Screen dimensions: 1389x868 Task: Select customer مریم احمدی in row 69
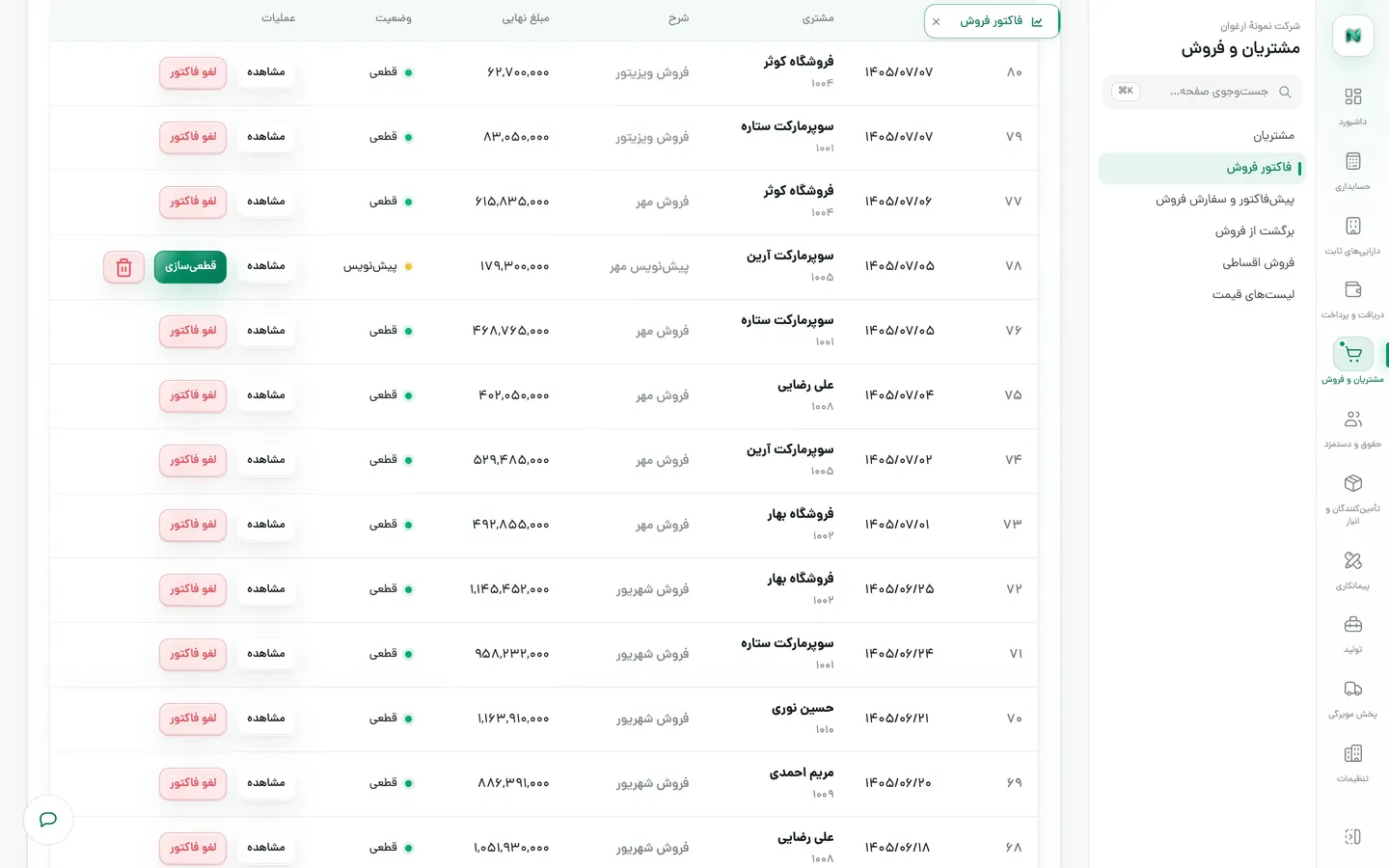(x=802, y=773)
